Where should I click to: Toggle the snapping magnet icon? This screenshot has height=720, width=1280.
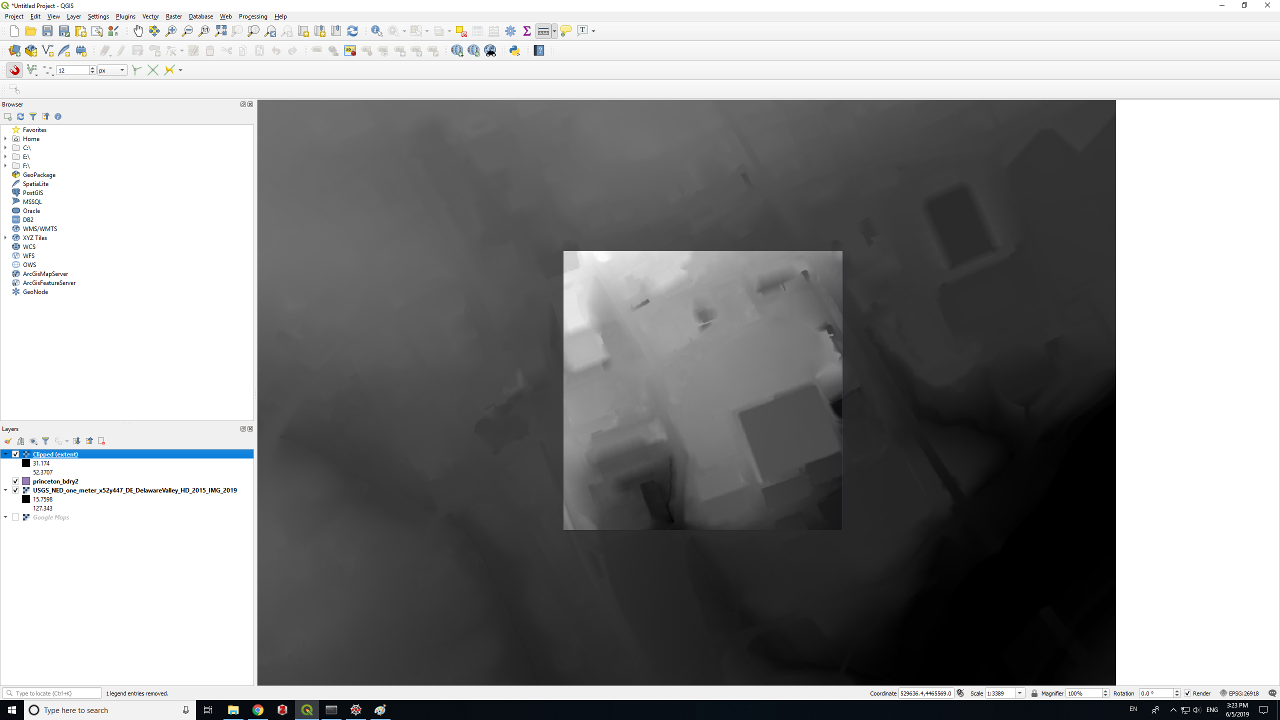click(x=14, y=70)
